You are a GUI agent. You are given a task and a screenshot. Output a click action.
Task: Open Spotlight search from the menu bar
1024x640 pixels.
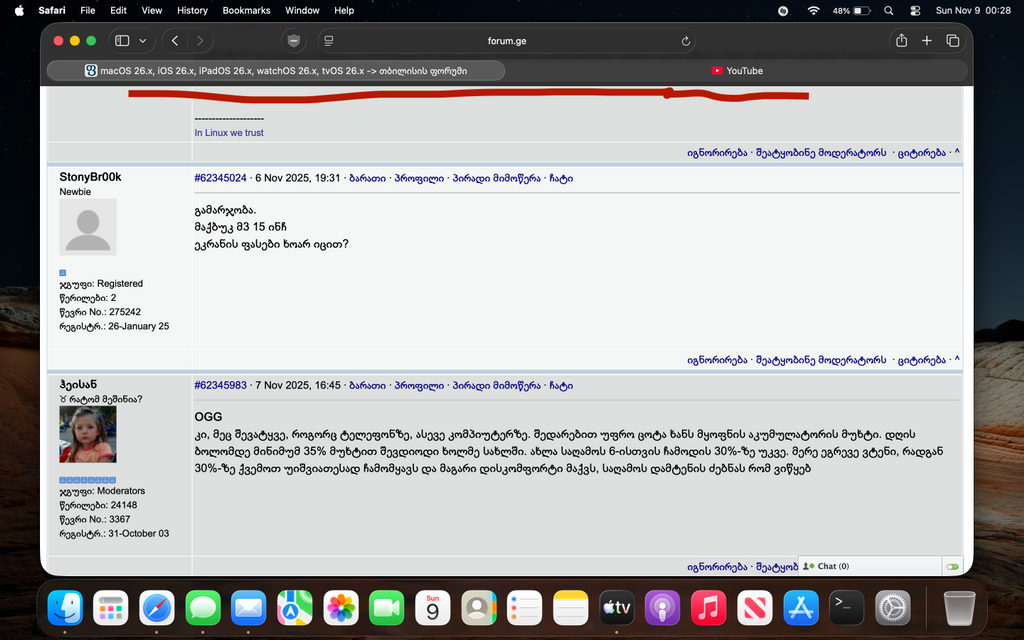(888, 10)
